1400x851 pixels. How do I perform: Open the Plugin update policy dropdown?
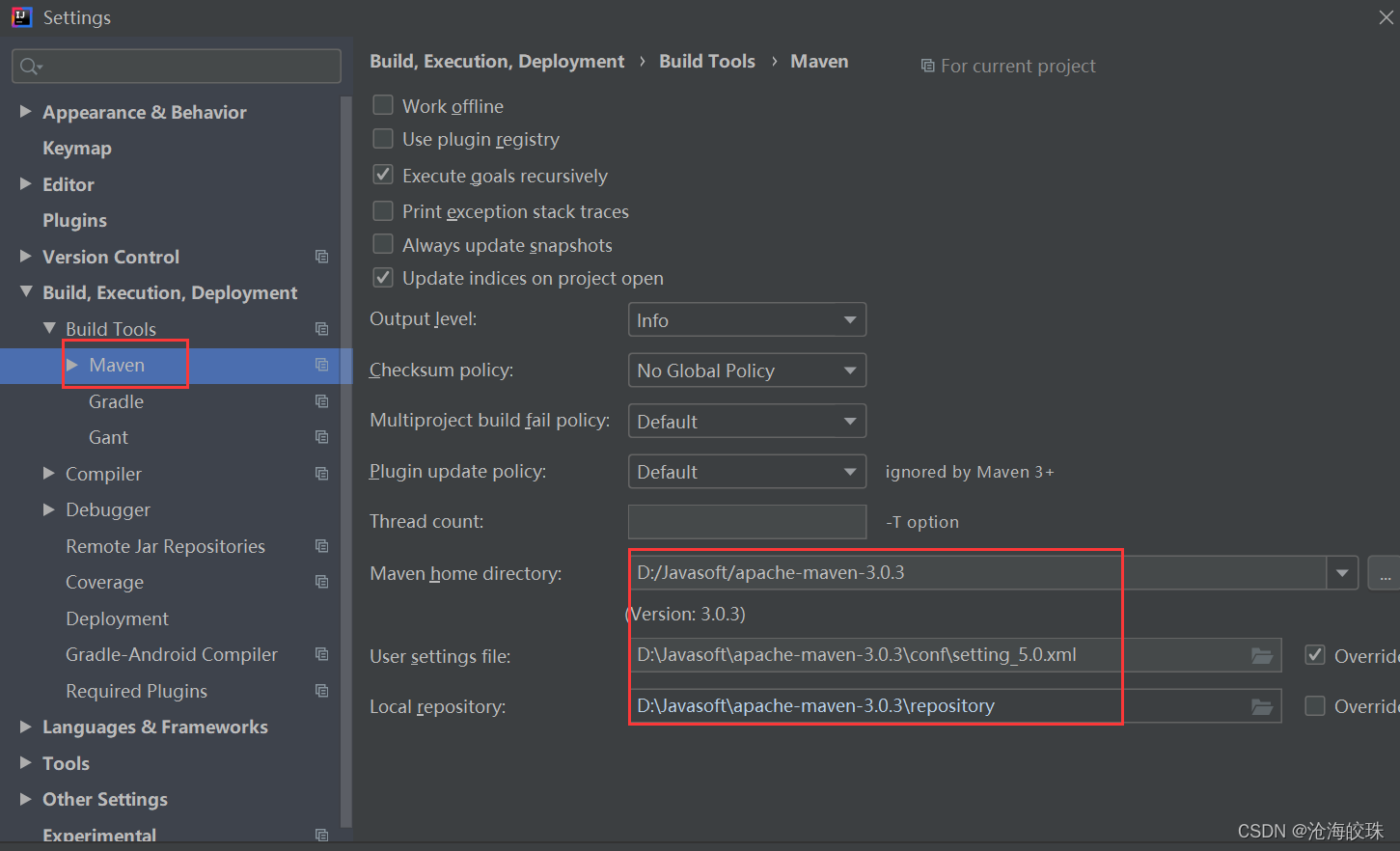[747, 472]
